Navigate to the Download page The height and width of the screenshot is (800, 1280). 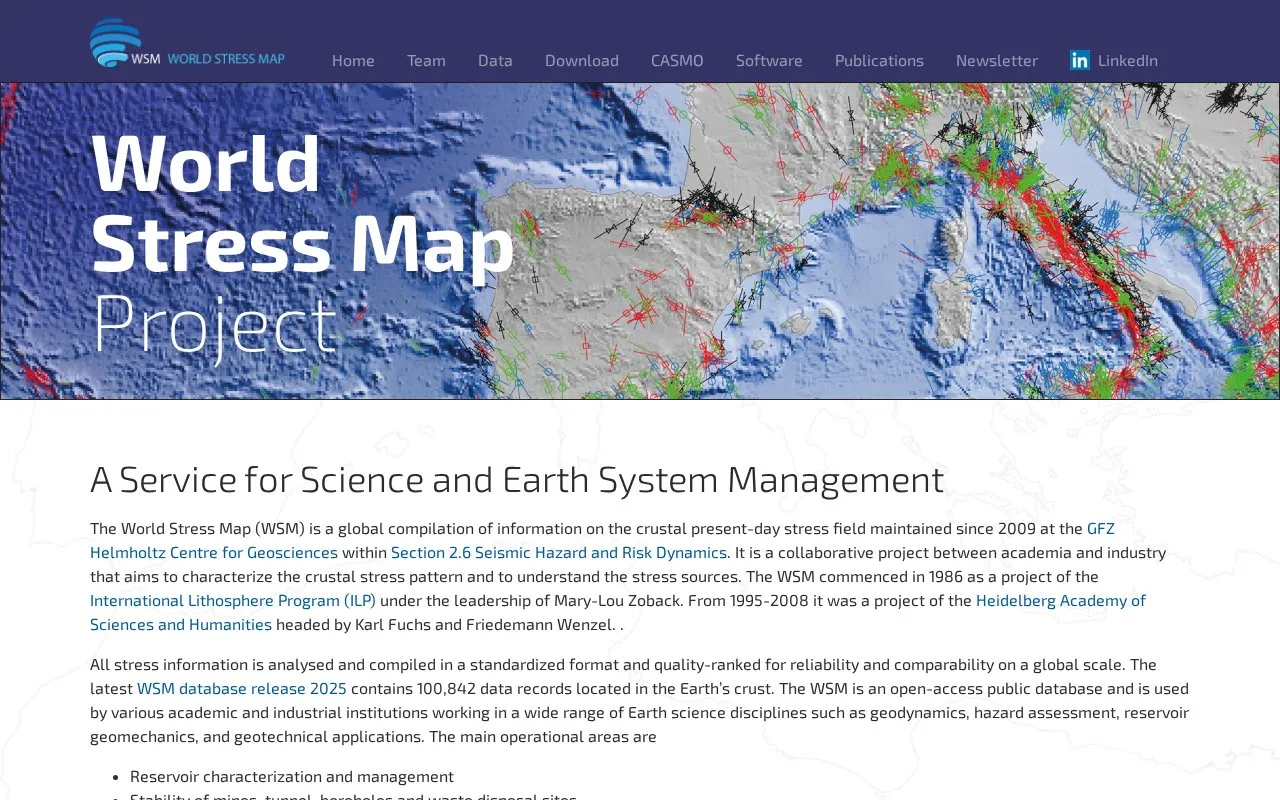click(582, 60)
